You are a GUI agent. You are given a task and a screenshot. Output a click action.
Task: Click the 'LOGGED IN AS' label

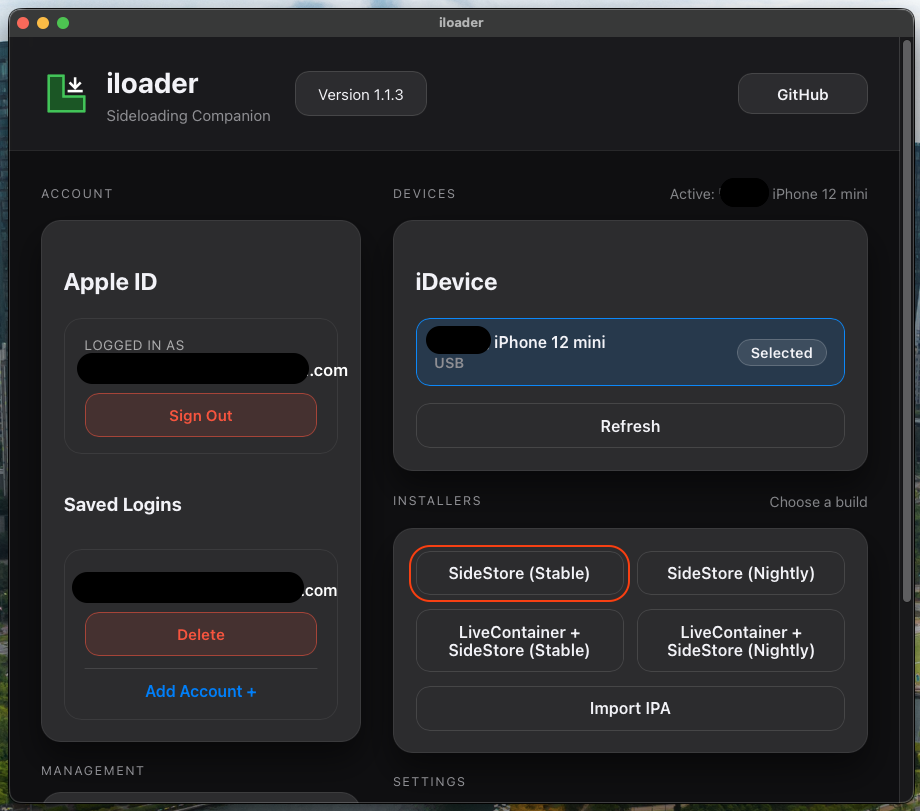click(134, 345)
